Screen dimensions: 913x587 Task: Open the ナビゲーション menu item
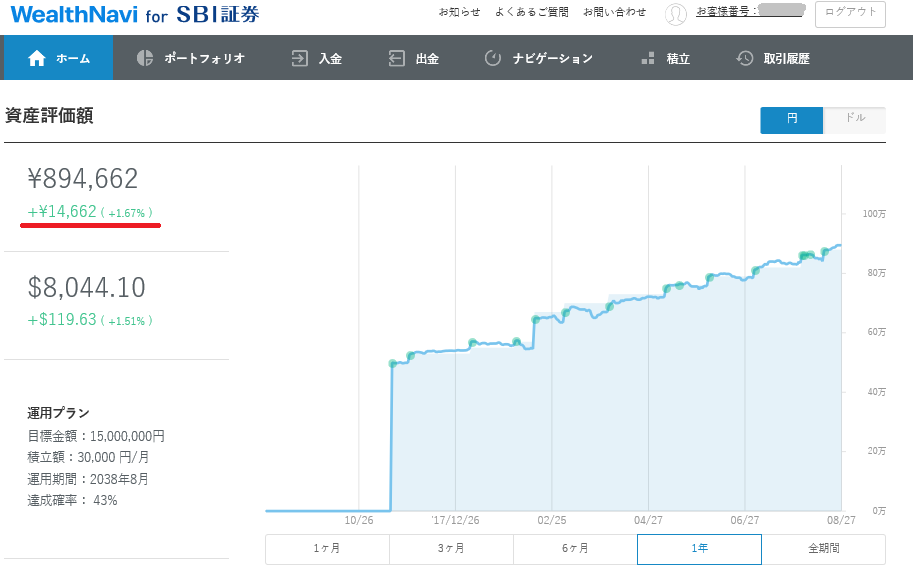pyautogui.click(x=539, y=58)
